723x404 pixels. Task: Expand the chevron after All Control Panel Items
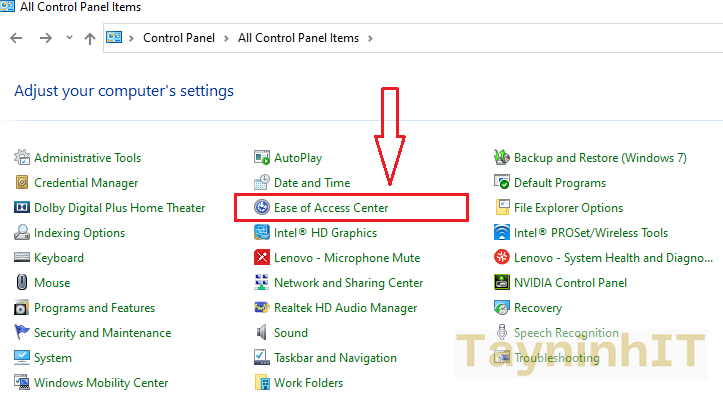tap(370, 38)
